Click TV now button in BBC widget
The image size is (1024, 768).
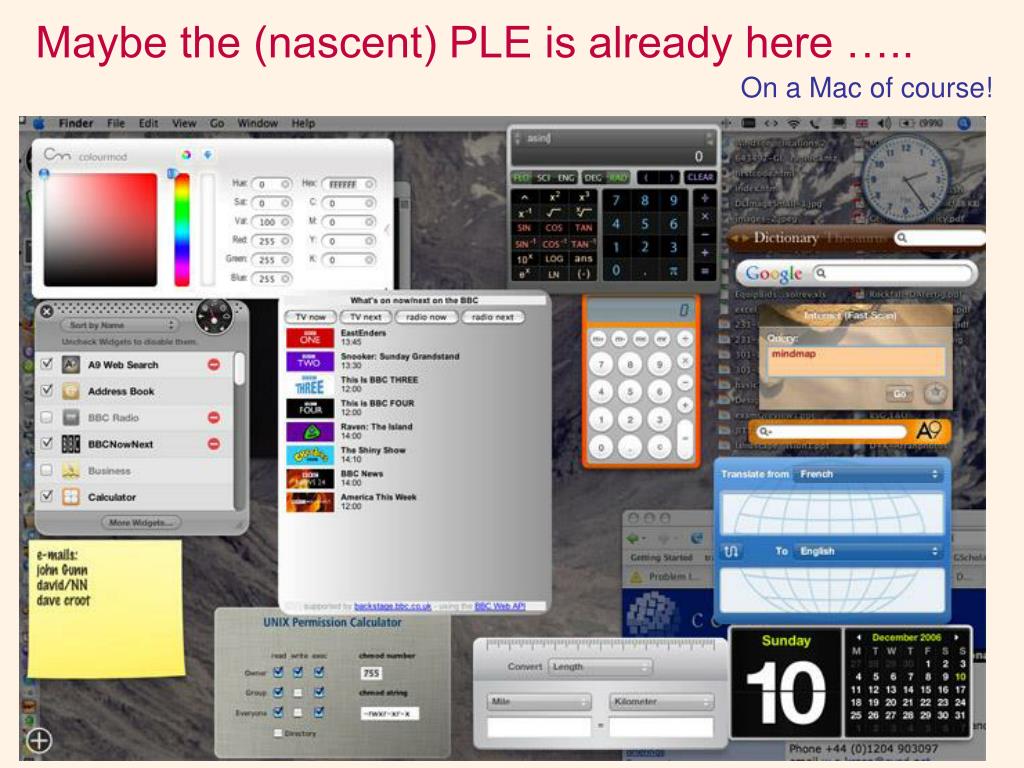[310, 317]
